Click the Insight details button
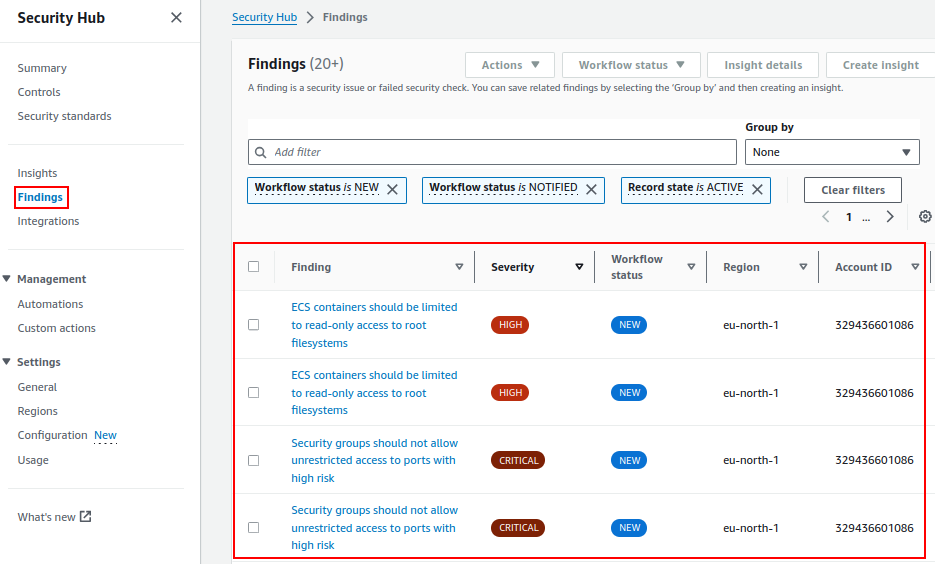Viewport: 935px width, 564px height. click(763, 65)
